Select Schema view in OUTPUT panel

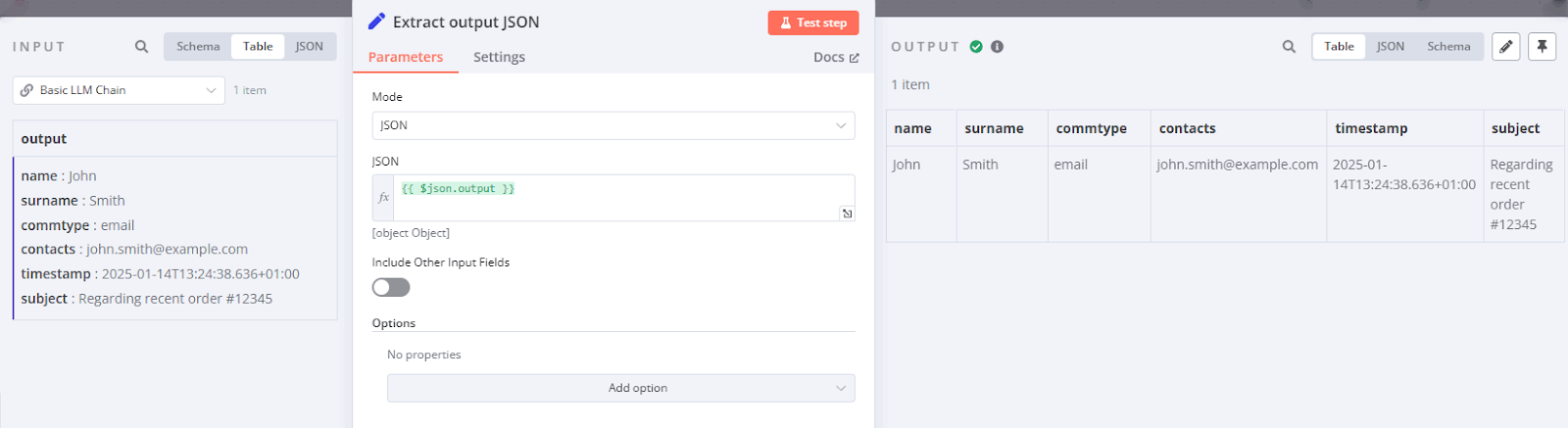click(1448, 46)
